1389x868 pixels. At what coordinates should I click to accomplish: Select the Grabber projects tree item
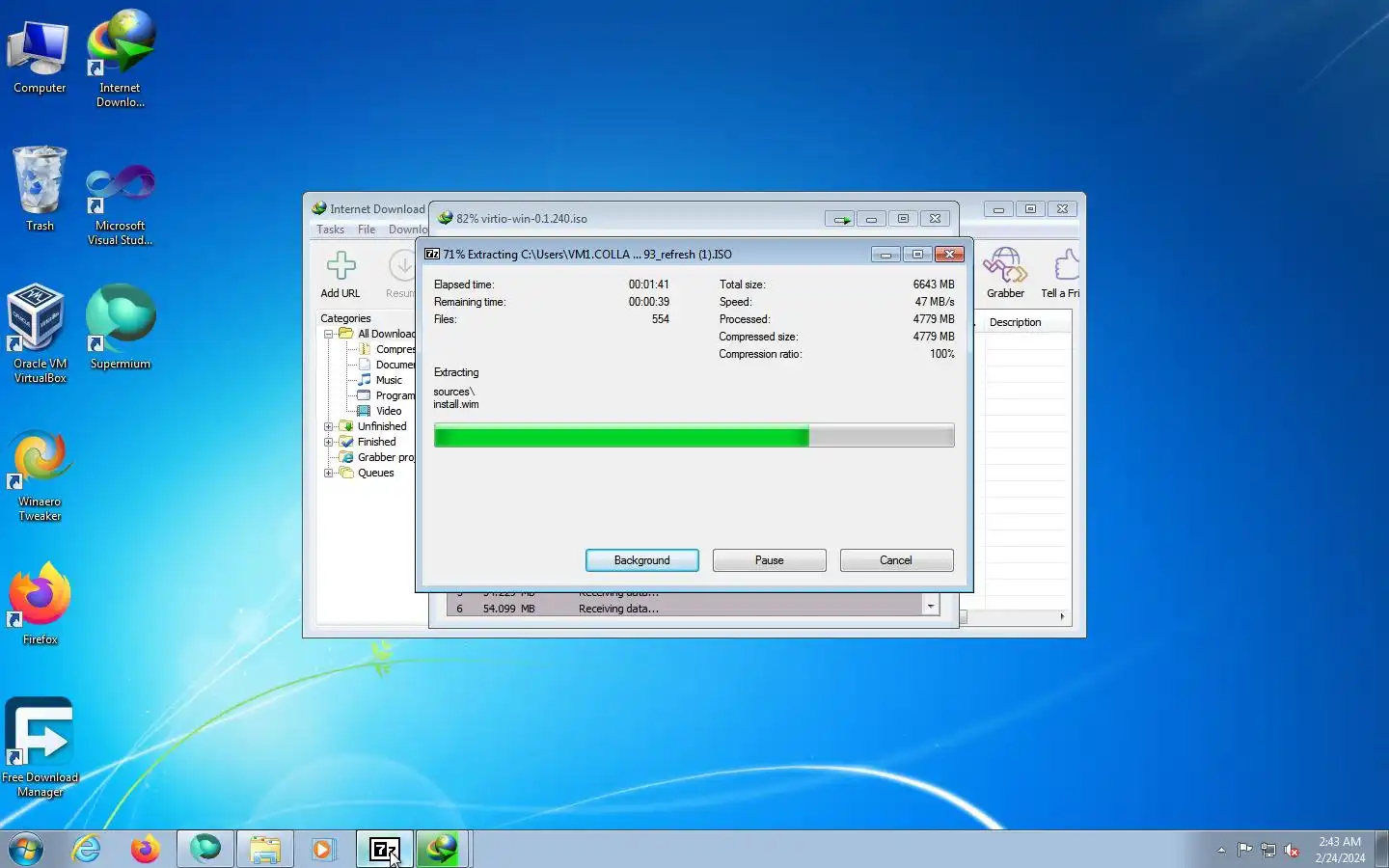coord(386,457)
